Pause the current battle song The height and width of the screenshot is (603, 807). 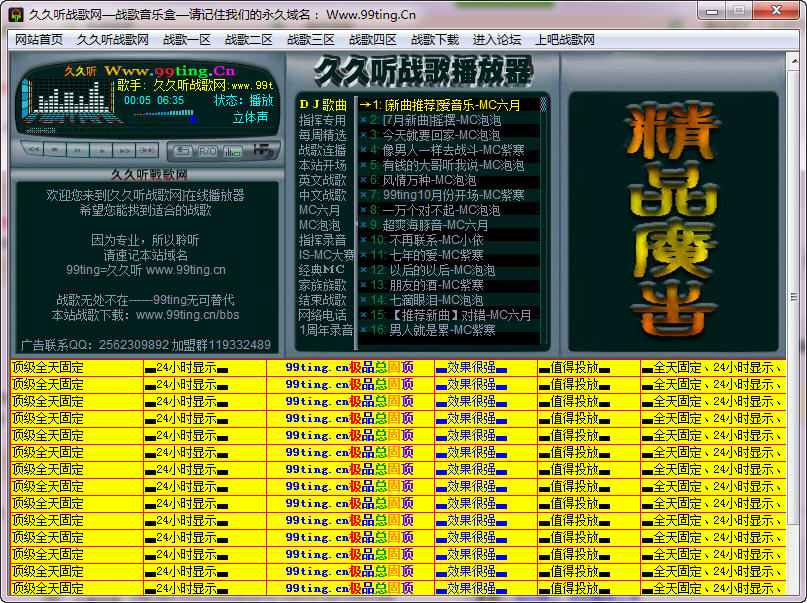pos(78,150)
